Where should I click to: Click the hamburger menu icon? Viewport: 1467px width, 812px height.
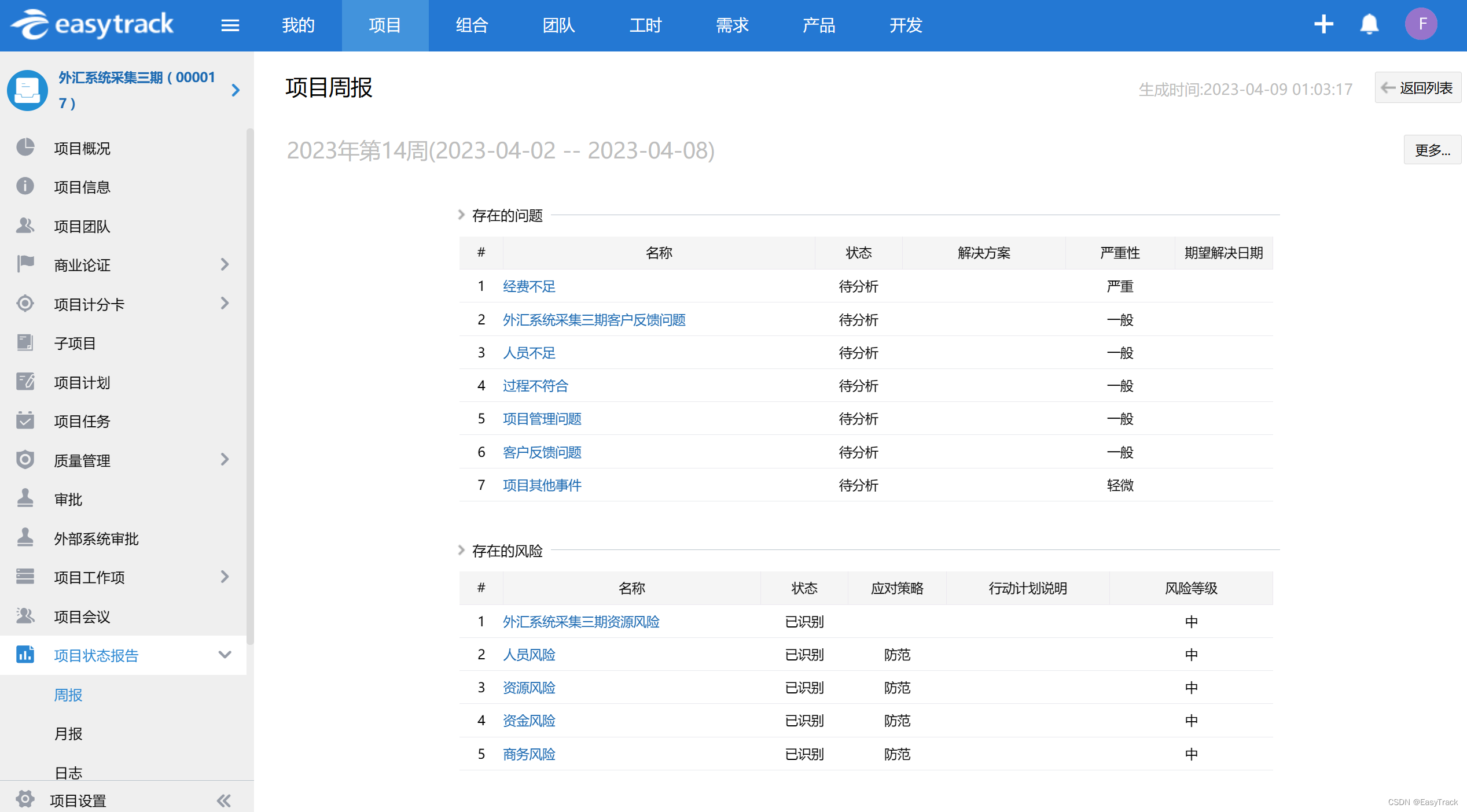[230, 25]
